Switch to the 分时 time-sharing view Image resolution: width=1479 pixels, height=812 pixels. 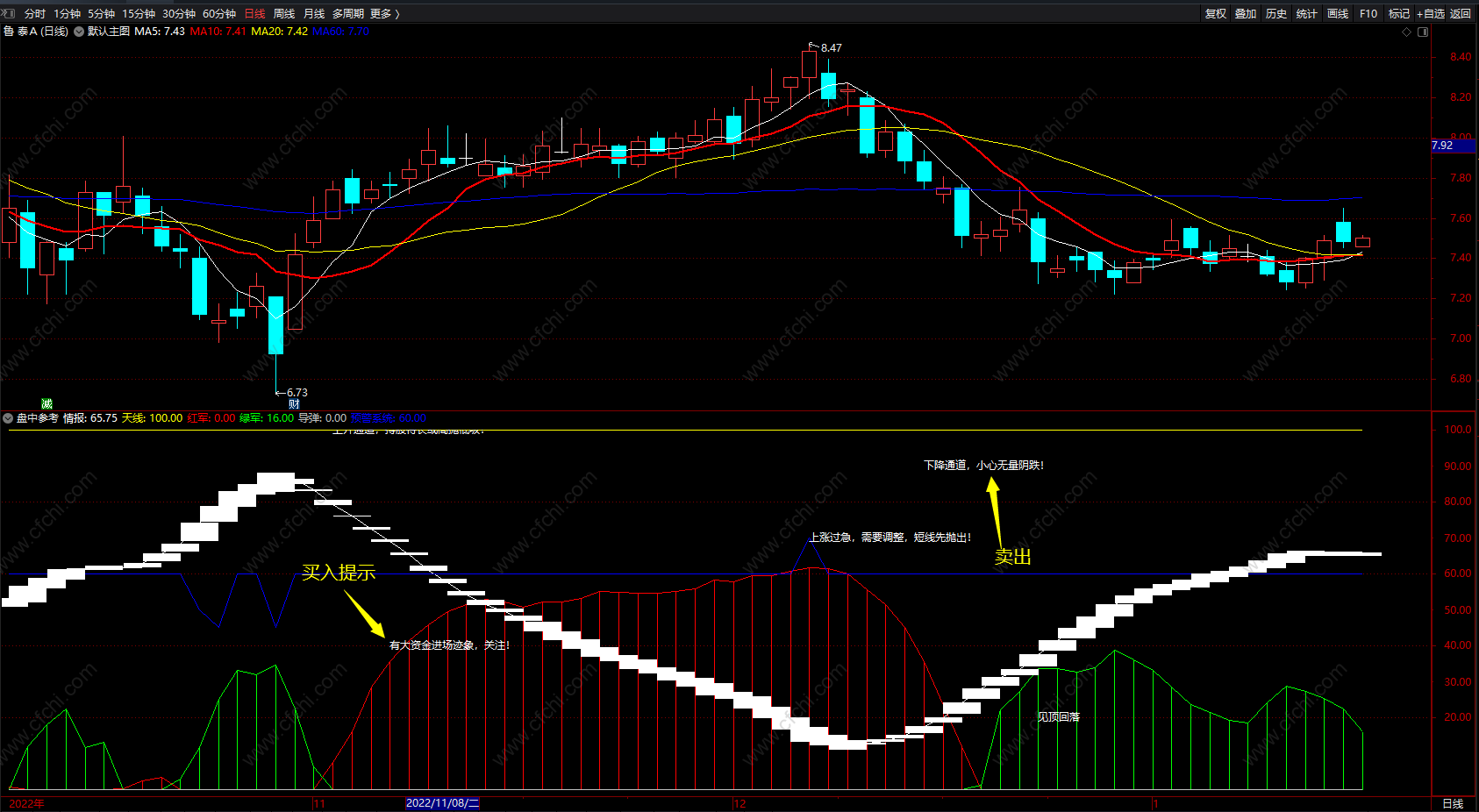pos(35,13)
